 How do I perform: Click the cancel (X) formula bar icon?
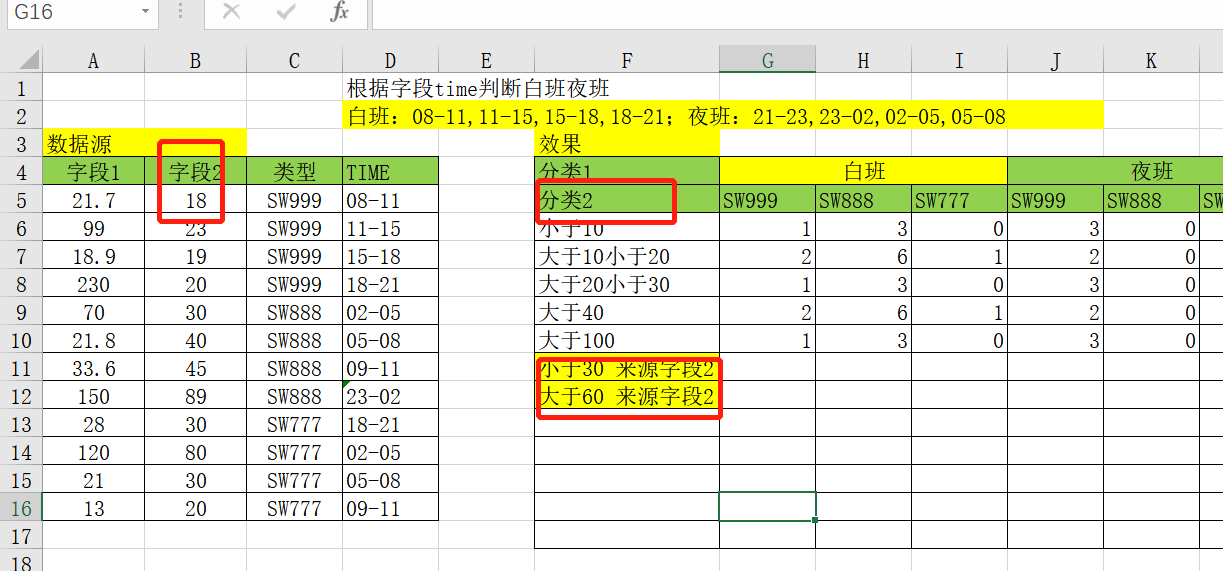(x=232, y=12)
